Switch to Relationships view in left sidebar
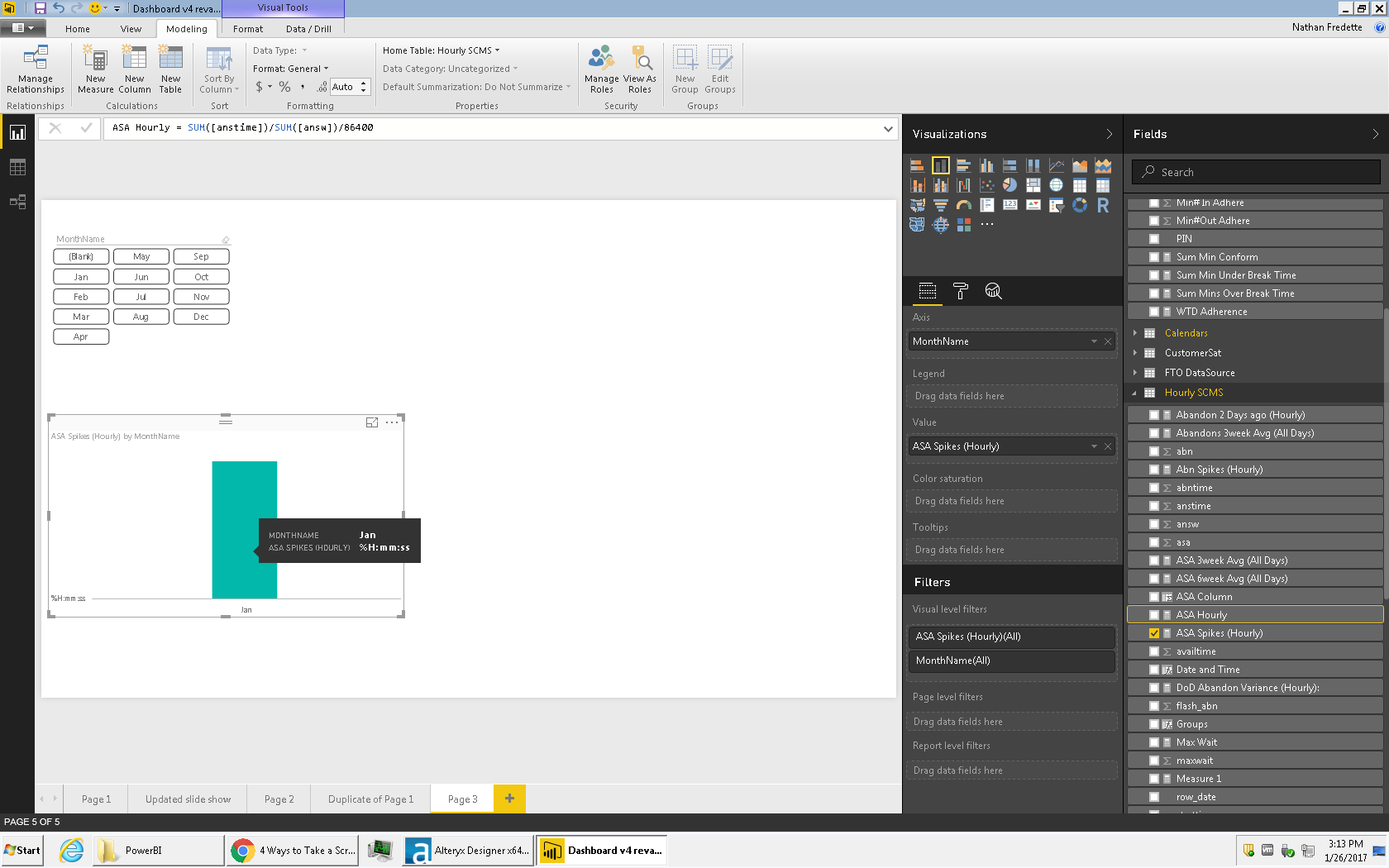1389x868 pixels. click(x=17, y=202)
